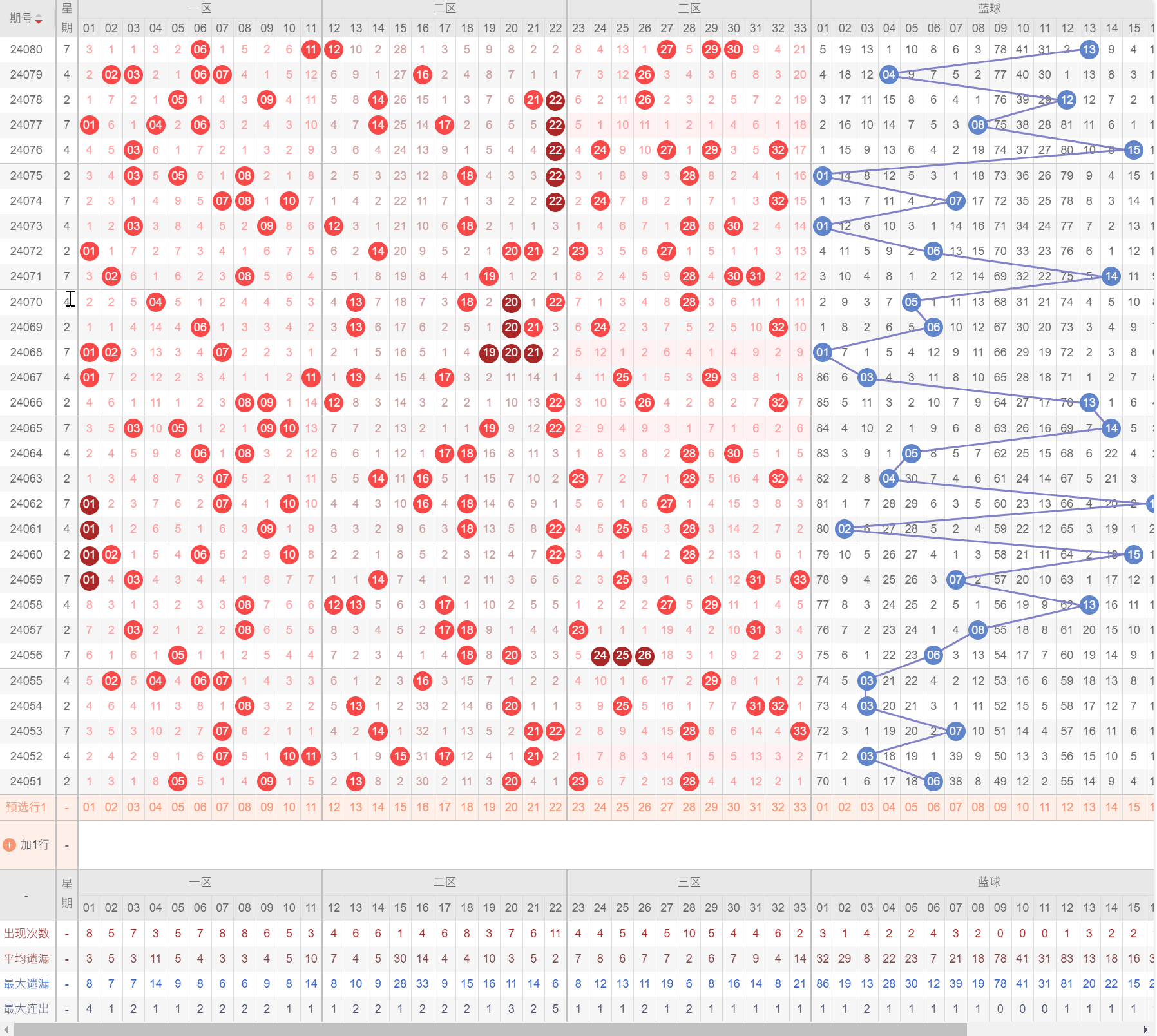The width and height of the screenshot is (1157, 1036).
Task: Select 11 under 一区 in the 预选行1 row
Action: [x=311, y=807]
